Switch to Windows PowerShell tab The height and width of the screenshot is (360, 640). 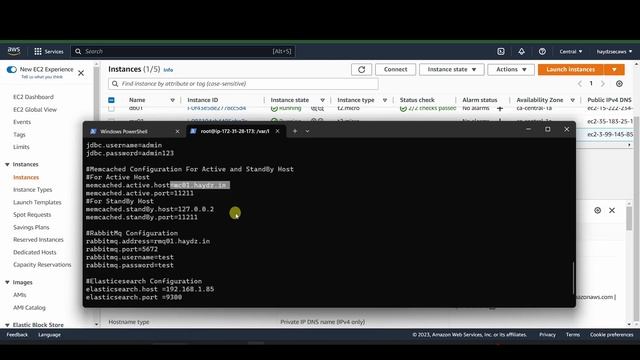(x=124, y=131)
